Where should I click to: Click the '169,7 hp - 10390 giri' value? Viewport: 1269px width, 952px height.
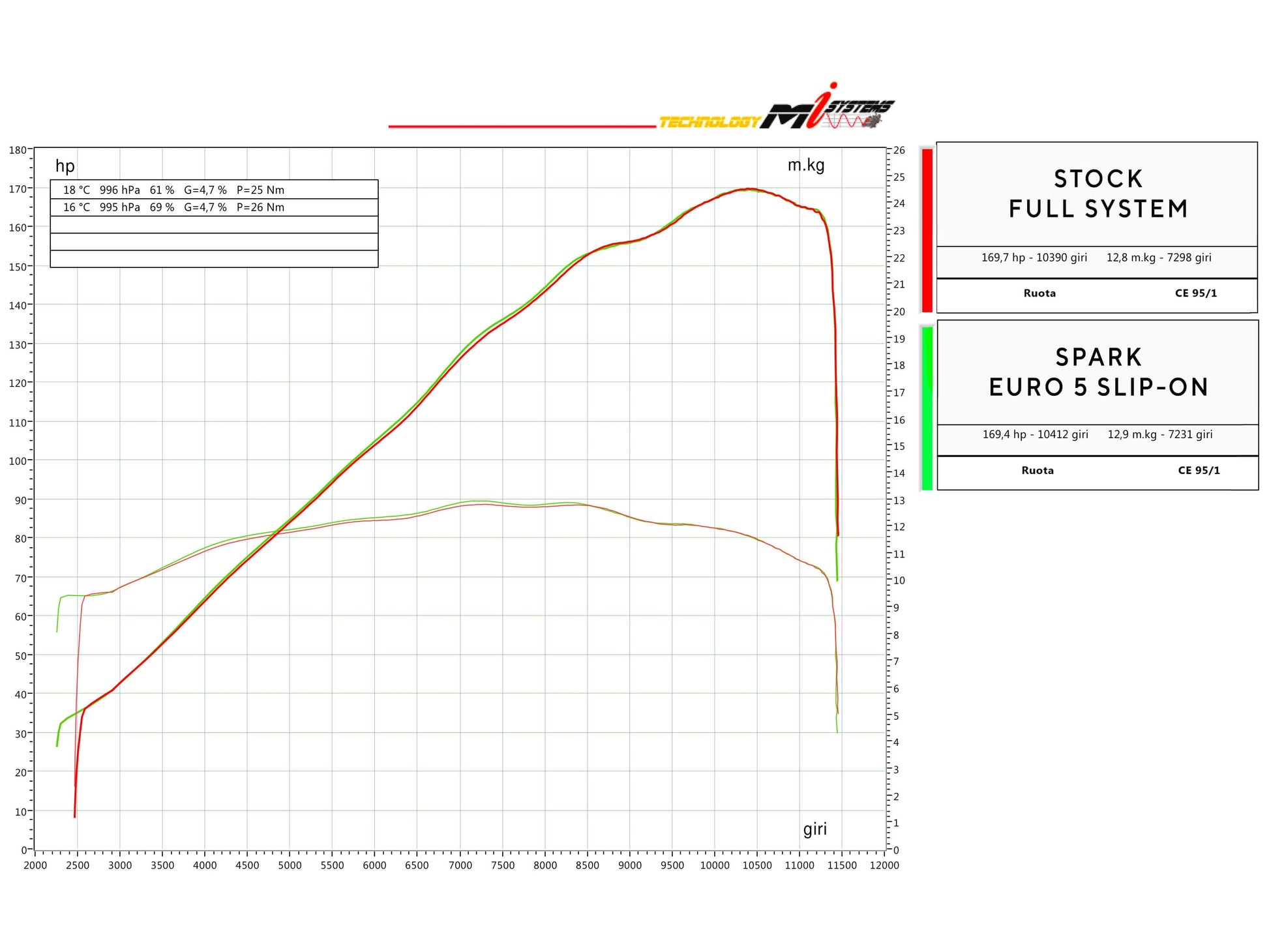(x=1034, y=258)
